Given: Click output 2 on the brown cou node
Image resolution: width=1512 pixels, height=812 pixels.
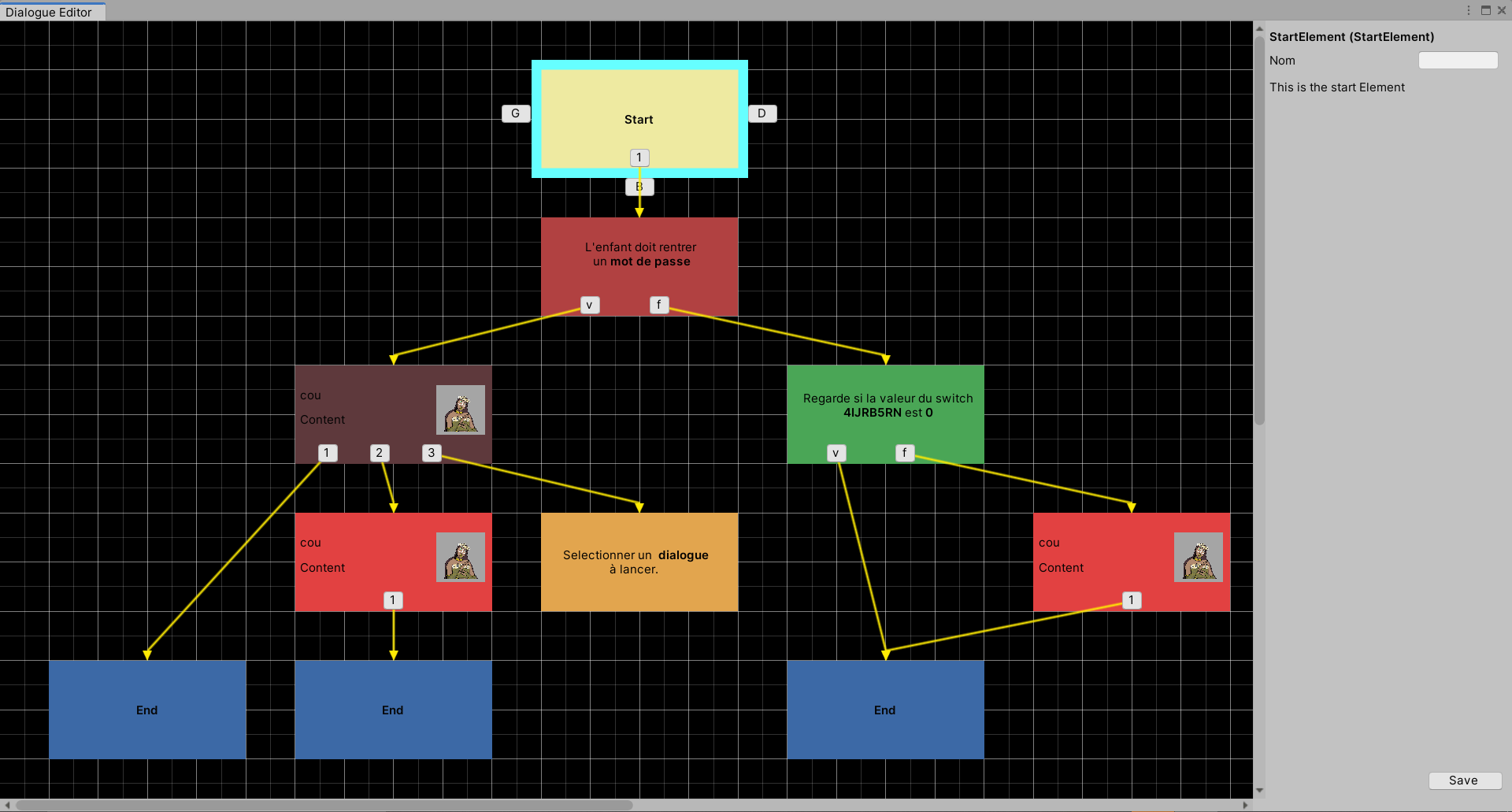Looking at the screenshot, I should (379, 452).
